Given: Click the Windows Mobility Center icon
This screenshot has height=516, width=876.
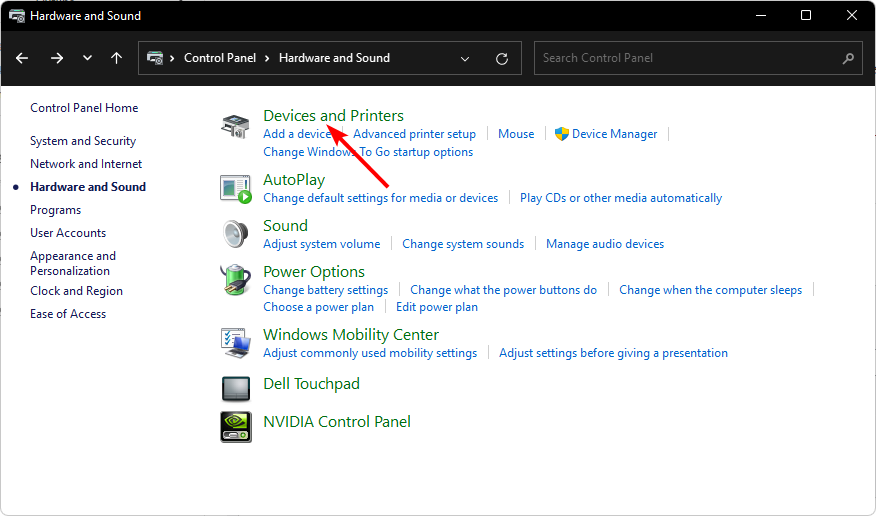Looking at the screenshot, I should tap(235, 342).
